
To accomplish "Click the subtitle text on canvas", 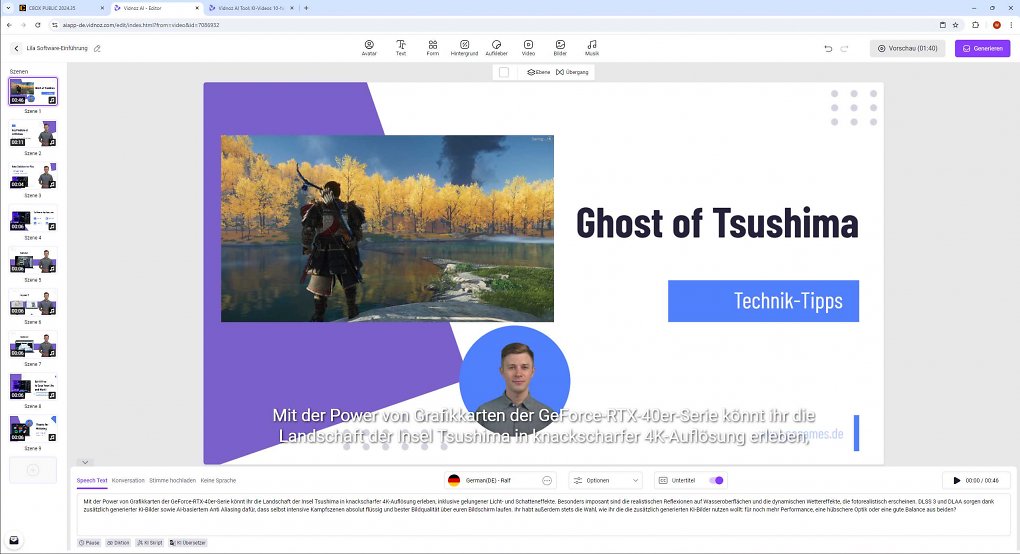I will pos(544,425).
